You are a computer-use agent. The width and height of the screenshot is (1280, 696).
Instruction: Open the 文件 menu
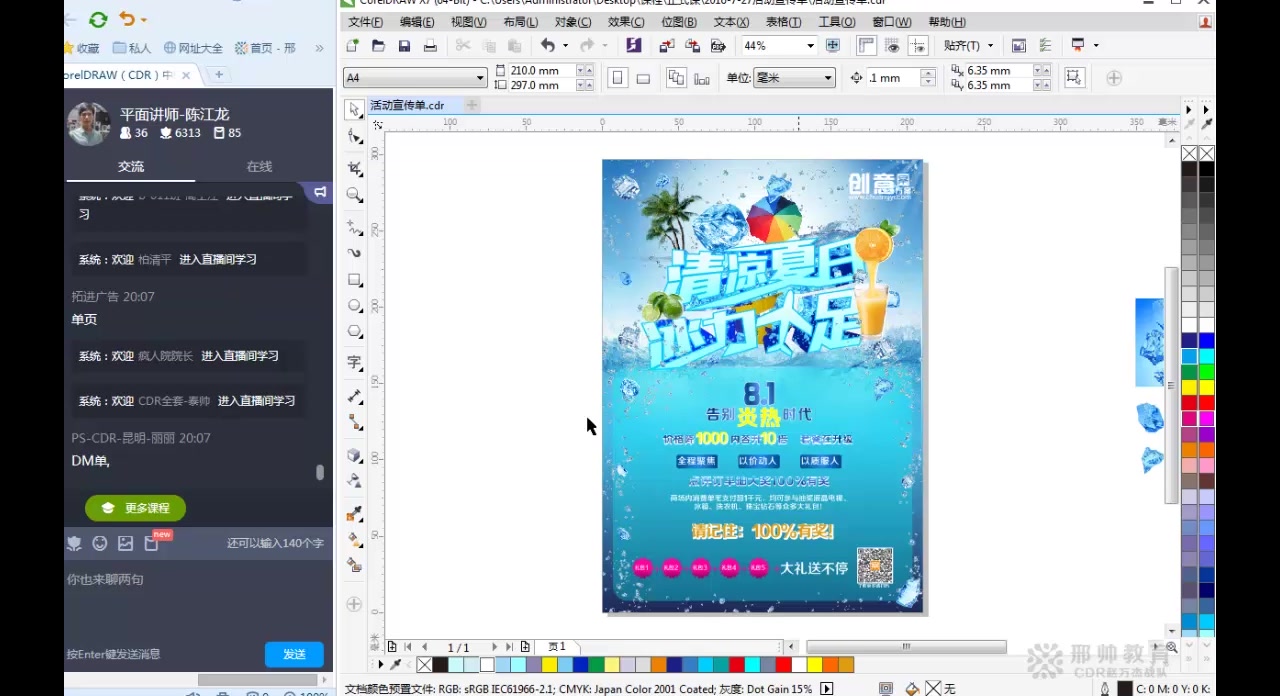coord(362,21)
